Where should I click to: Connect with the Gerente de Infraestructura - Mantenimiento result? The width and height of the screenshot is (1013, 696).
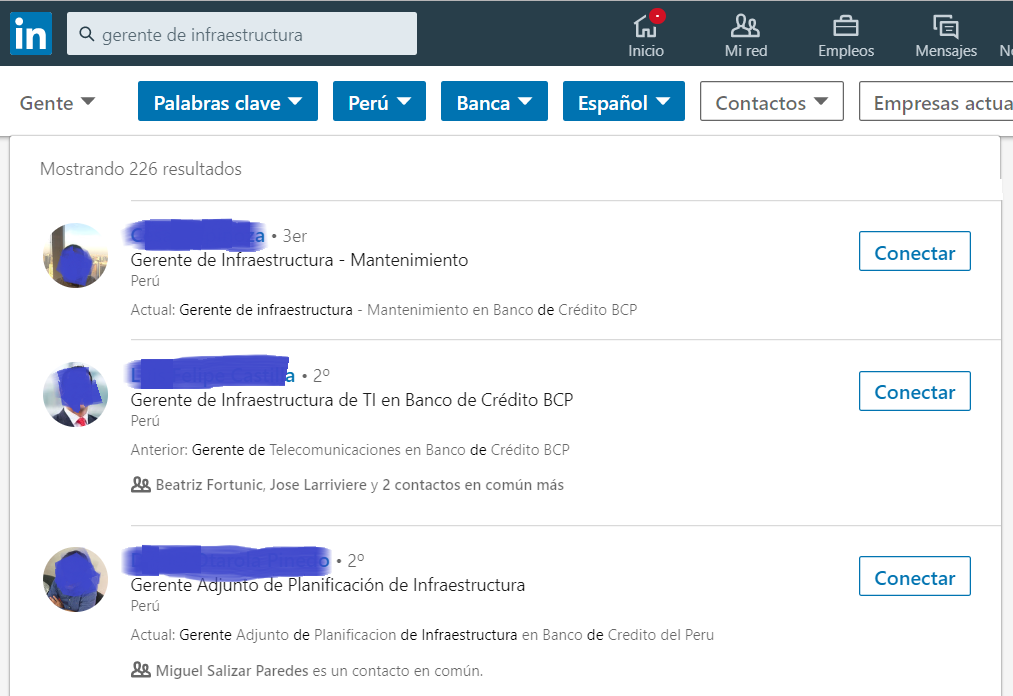pos(914,252)
